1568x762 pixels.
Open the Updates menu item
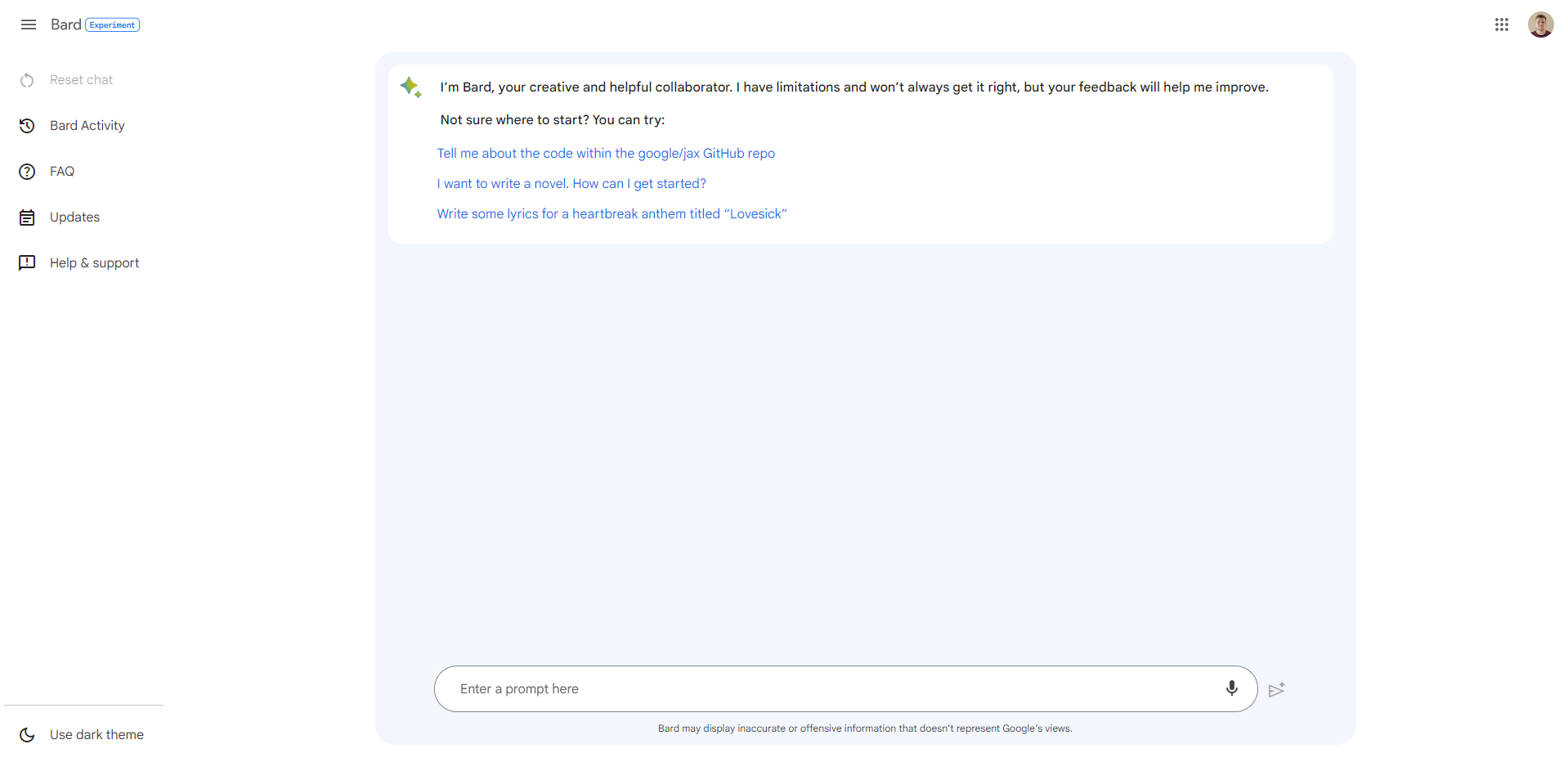coord(74,217)
